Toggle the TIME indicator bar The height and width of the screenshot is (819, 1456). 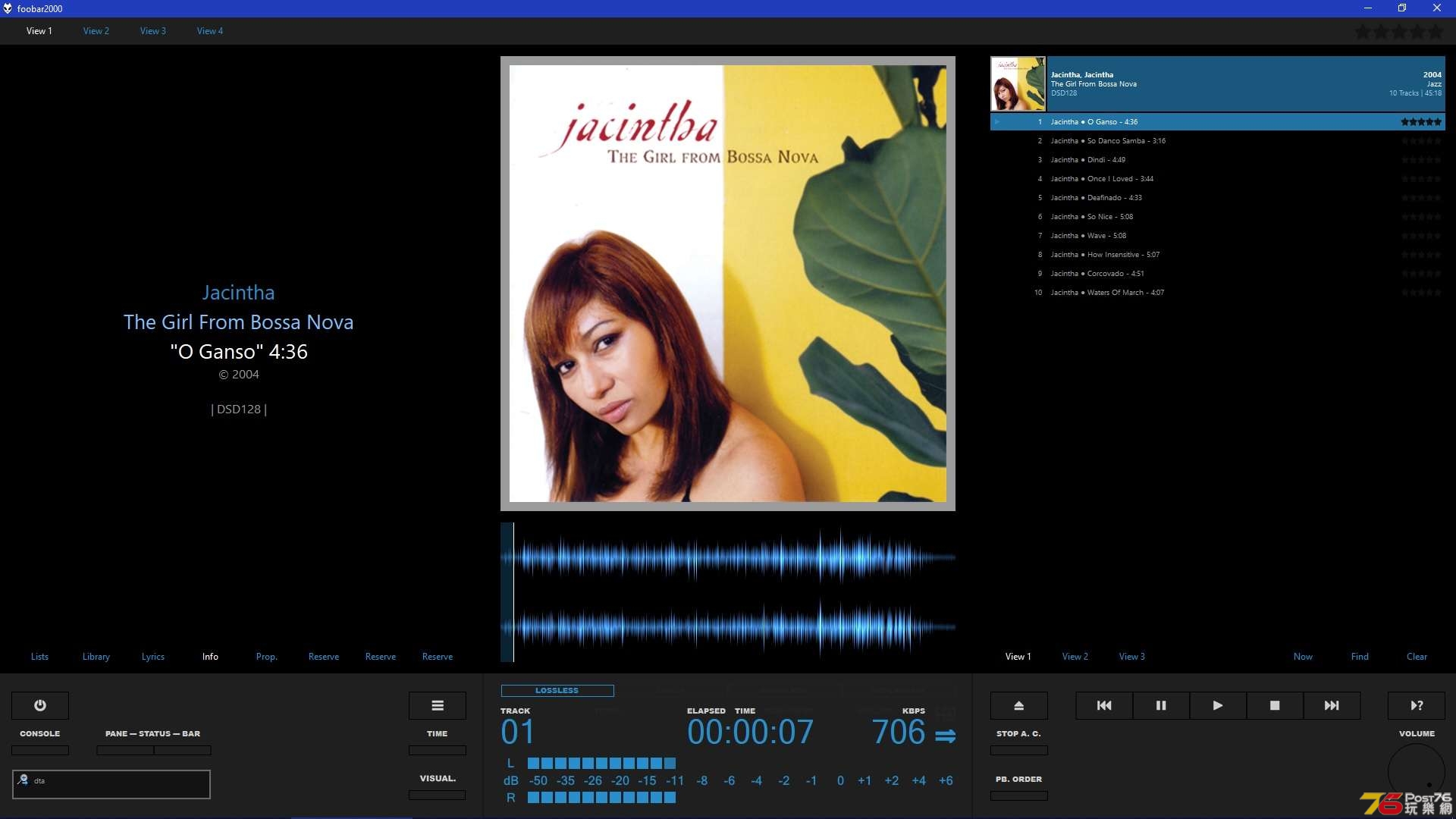point(438,750)
